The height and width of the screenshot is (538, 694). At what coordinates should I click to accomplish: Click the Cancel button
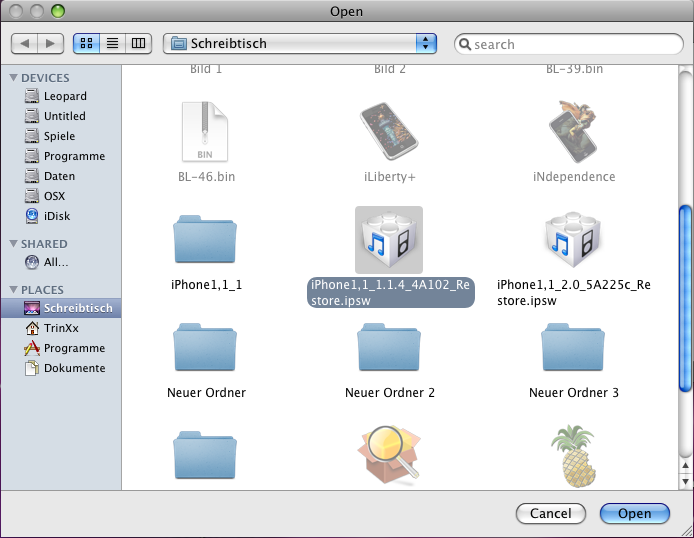pos(550,514)
